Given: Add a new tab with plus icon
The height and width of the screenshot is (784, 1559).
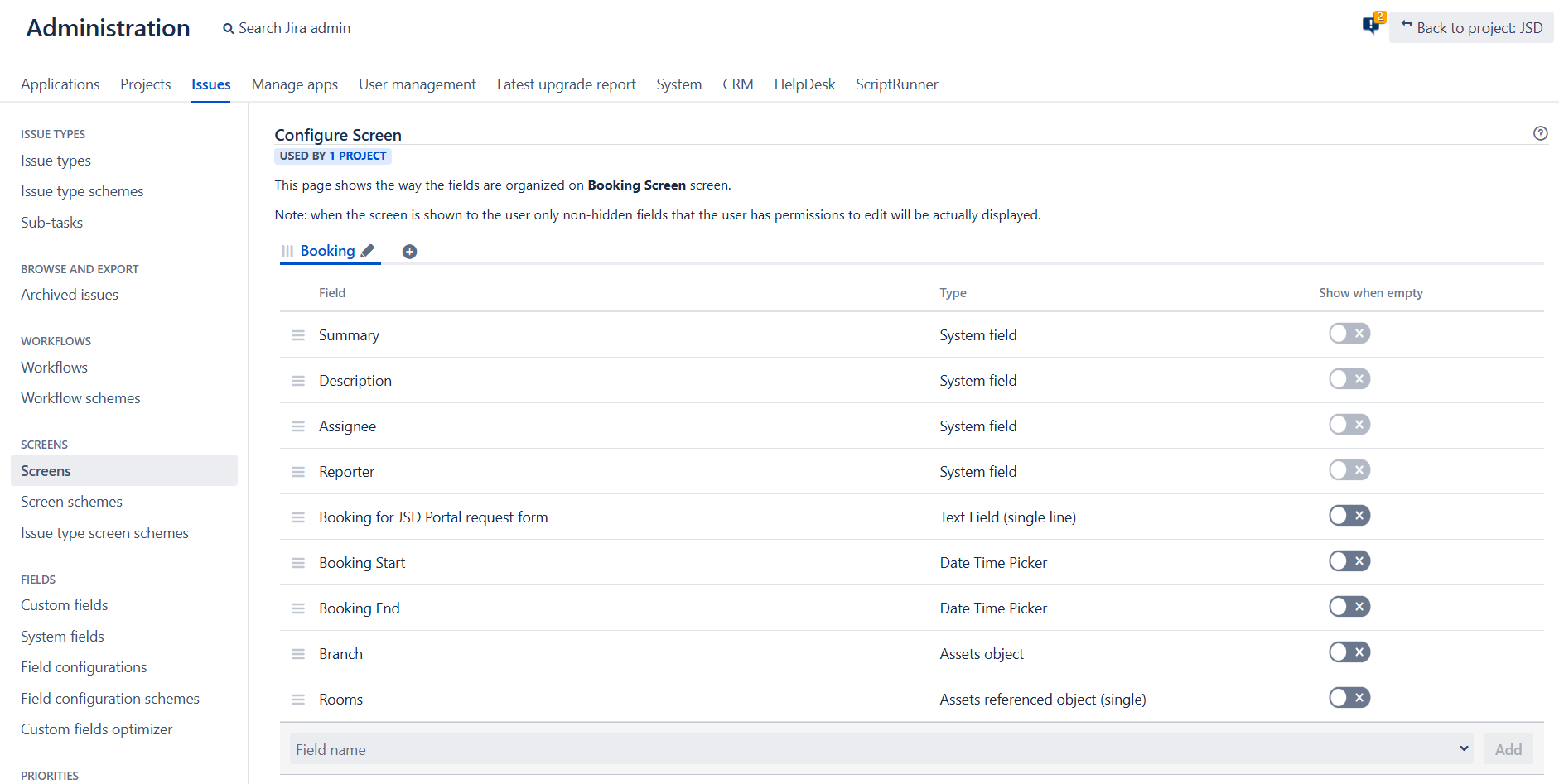Looking at the screenshot, I should click(409, 252).
